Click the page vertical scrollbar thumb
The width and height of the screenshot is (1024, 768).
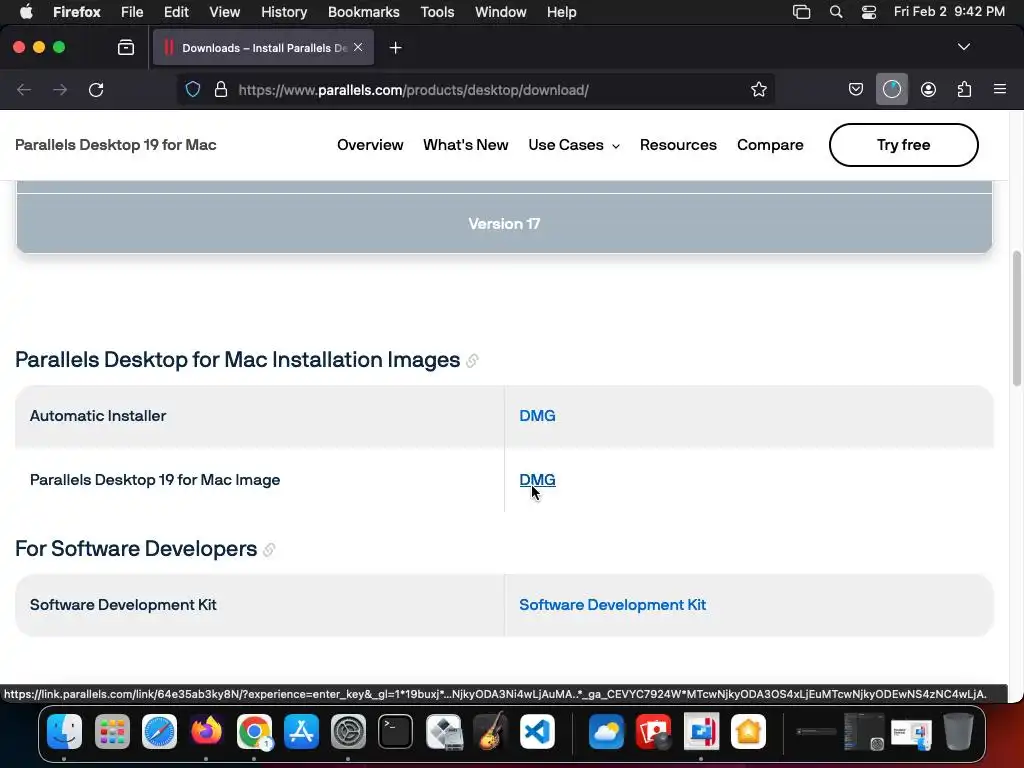coord(1016,318)
